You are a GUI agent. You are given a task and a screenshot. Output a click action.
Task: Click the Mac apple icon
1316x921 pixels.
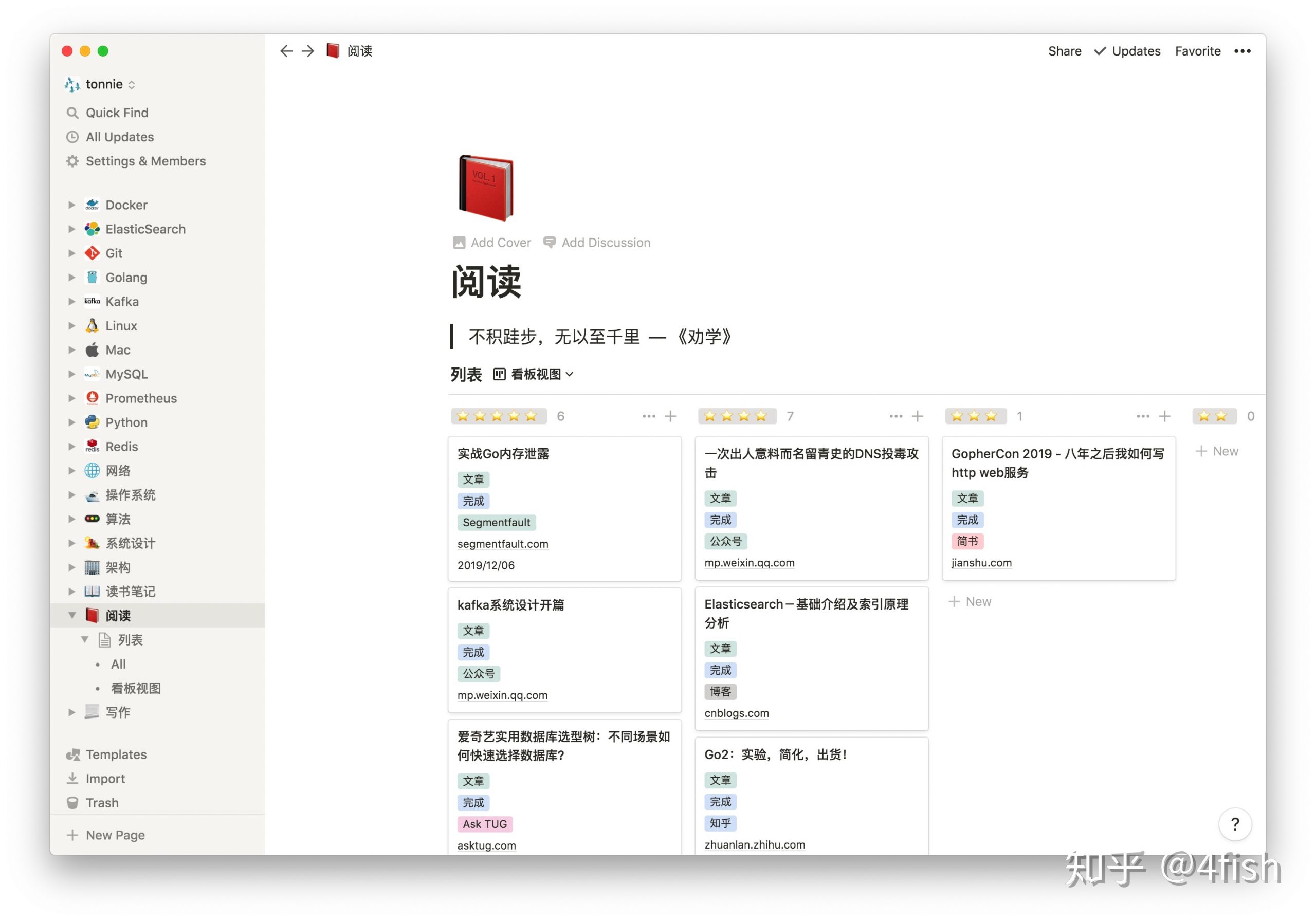(92, 349)
